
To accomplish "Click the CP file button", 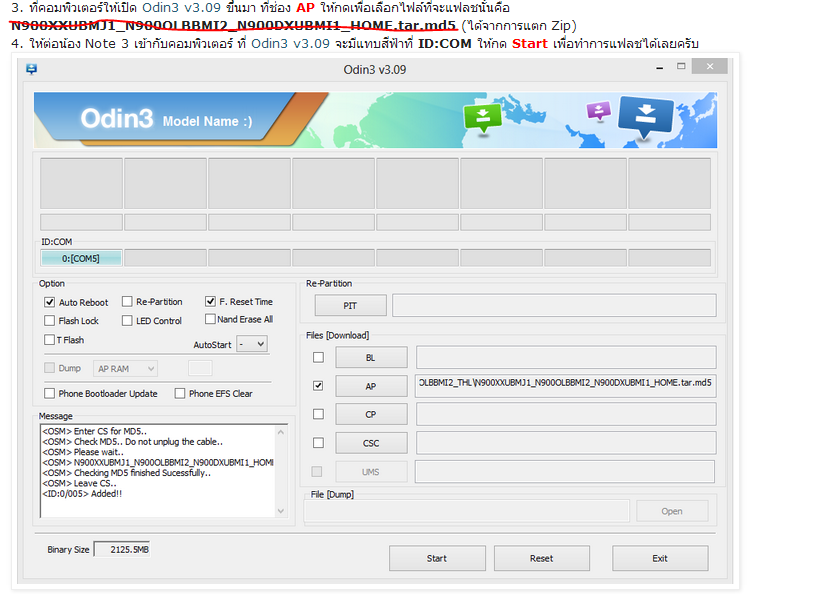I will pyautogui.click(x=371, y=415).
